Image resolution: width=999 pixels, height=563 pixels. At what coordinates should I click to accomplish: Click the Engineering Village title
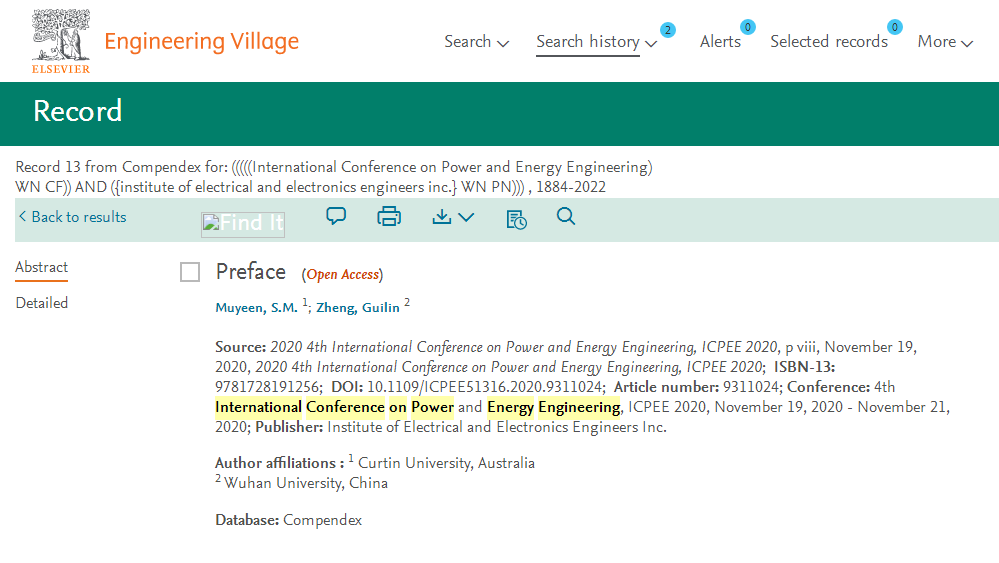pyautogui.click(x=201, y=42)
